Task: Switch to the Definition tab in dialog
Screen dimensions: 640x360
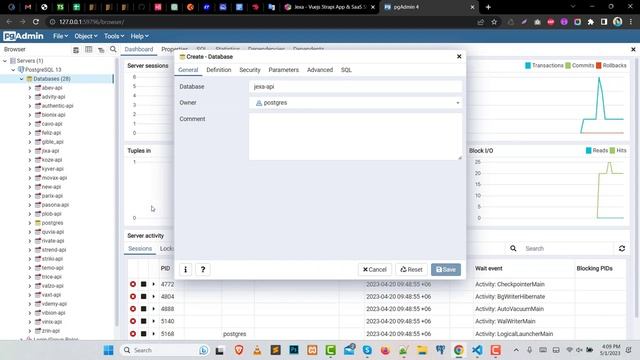Action: (x=219, y=70)
